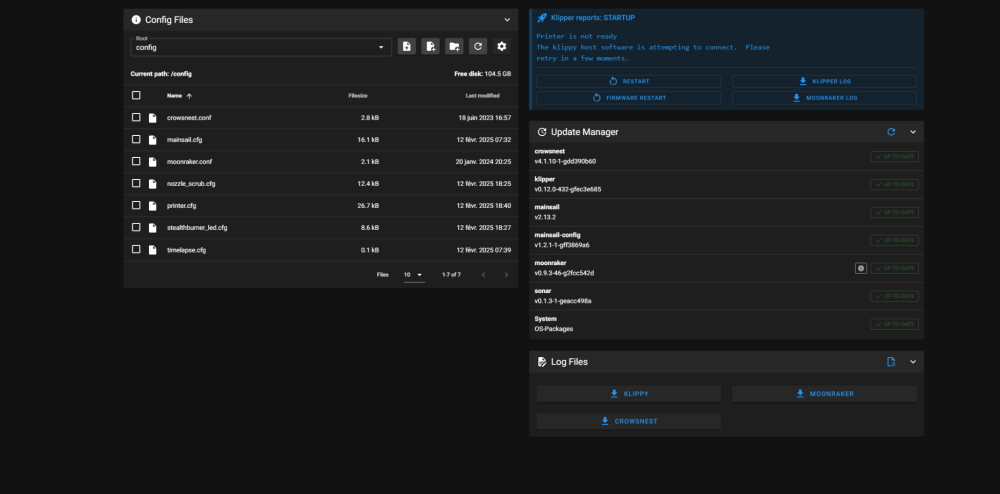Click the printer.cfg file icon

click(152, 206)
